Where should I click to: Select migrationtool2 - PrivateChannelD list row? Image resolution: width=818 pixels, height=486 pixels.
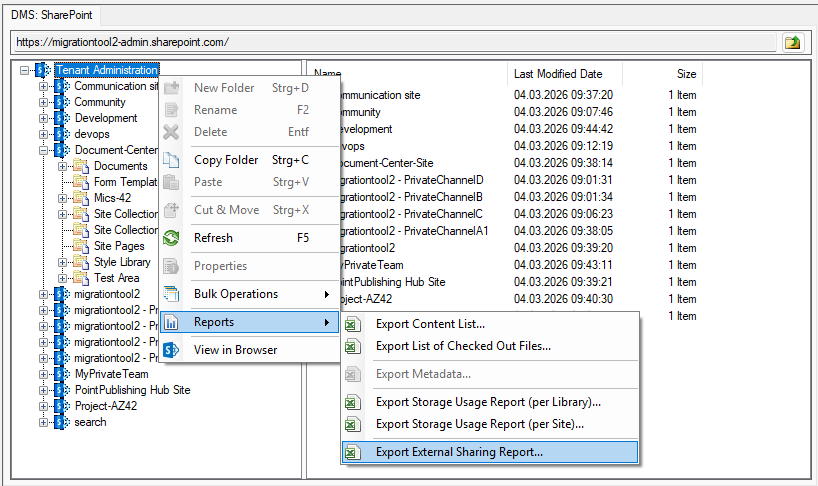click(x=505, y=180)
